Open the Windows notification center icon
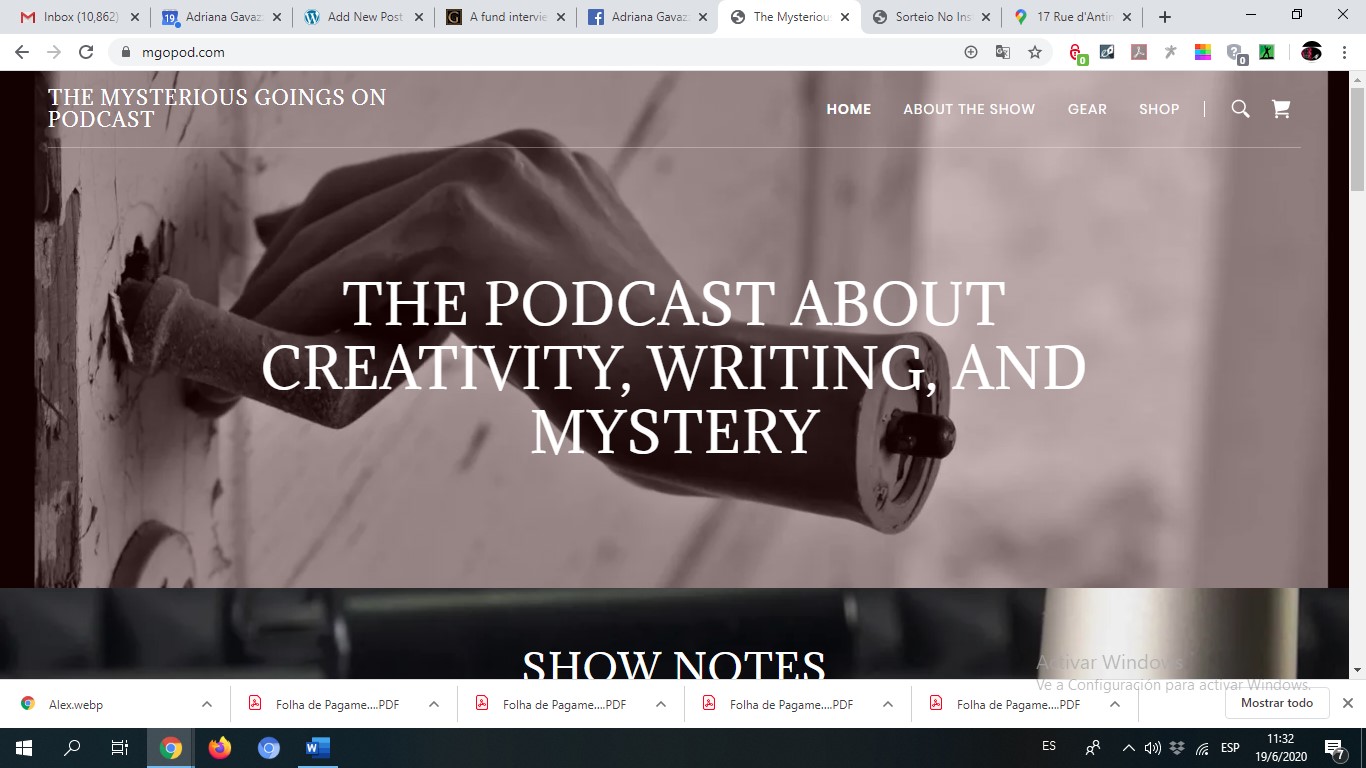This screenshot has width=1366, height=768. click(1333, 748)
